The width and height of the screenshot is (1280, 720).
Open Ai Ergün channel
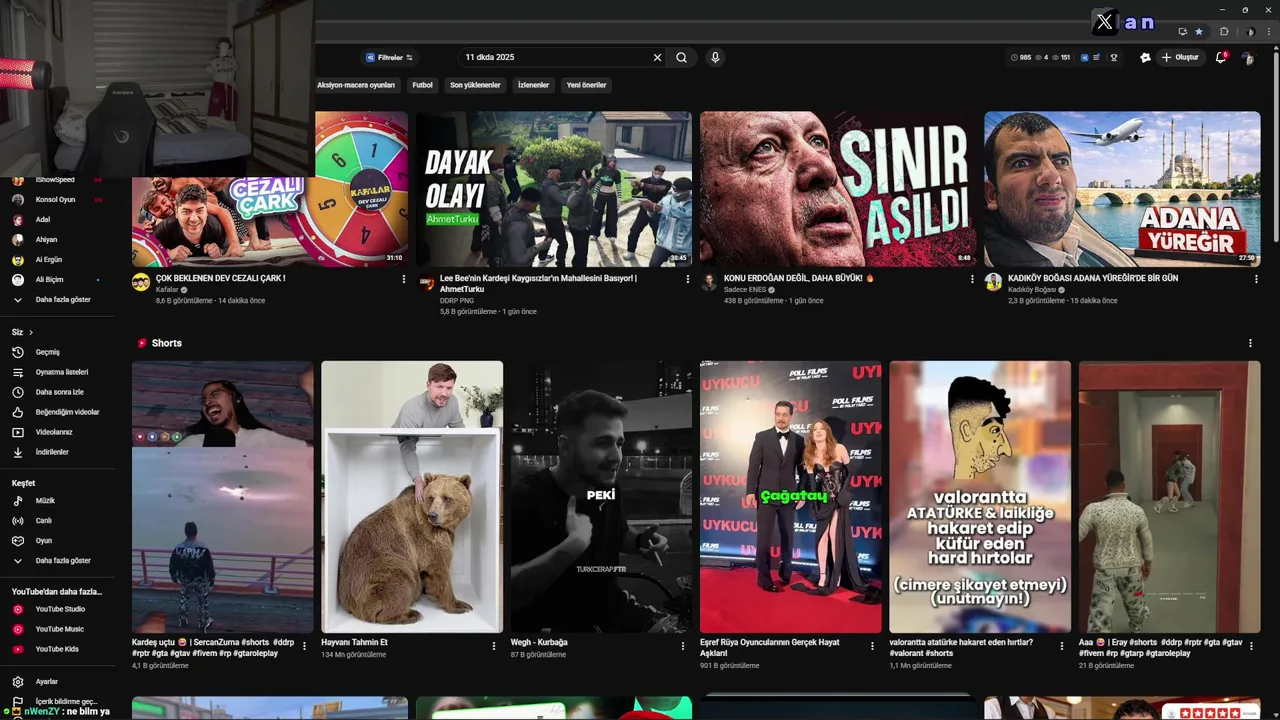pos(60,260)
